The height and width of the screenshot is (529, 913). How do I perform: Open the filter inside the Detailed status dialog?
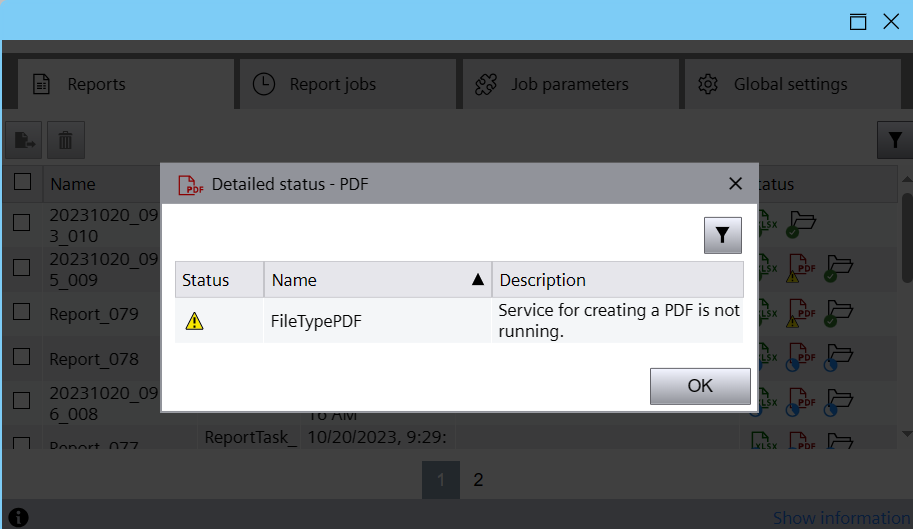pos(723,235)
